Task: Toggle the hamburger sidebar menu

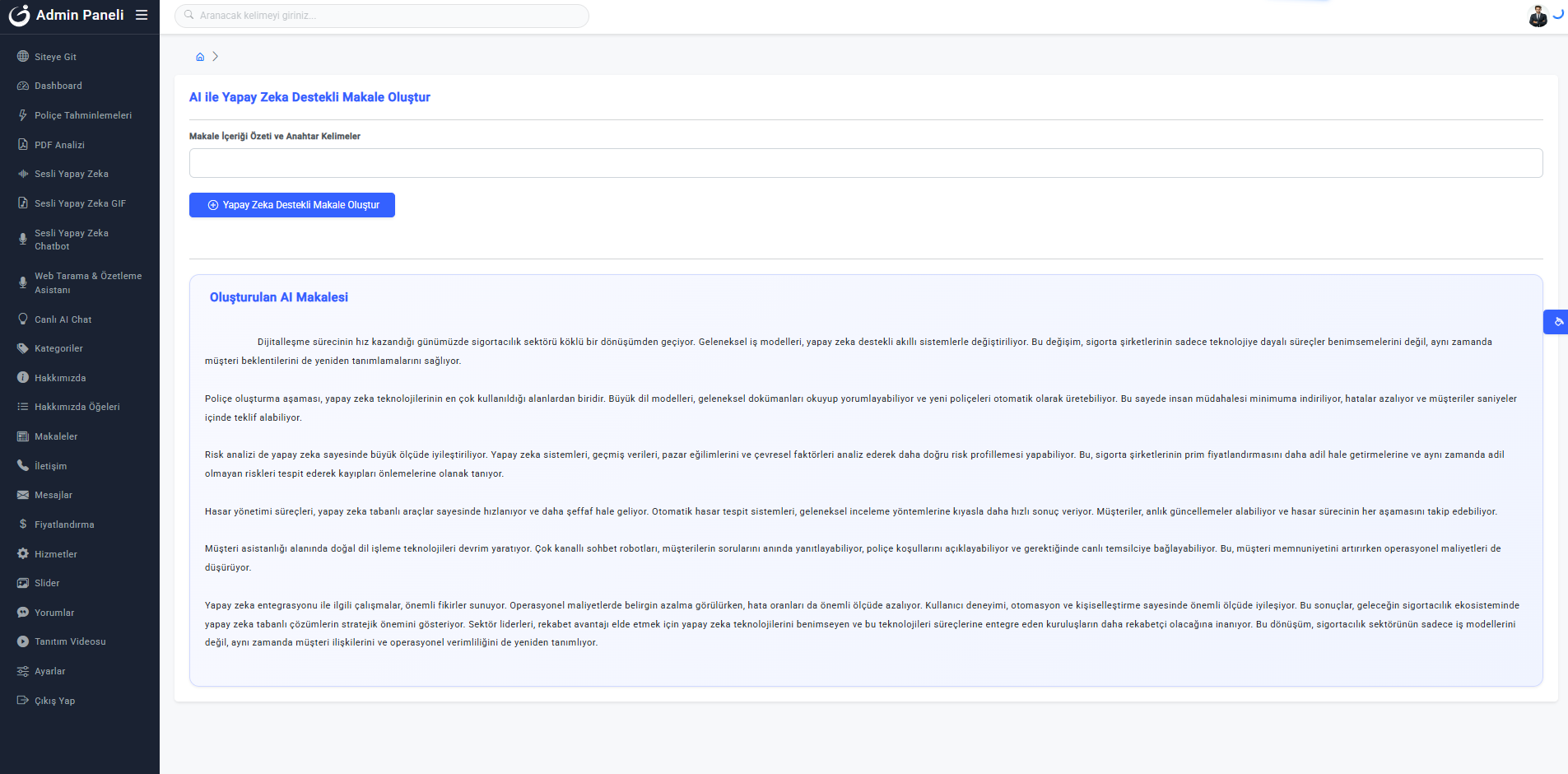Action: click(142, 15)
